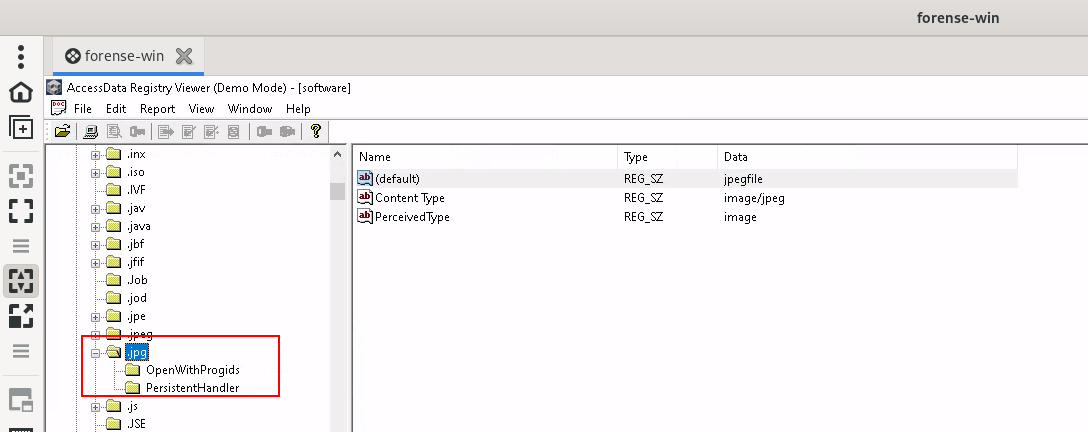Click the three-dot menu icon in sidebar
The width and height of the screenshot is (1088, 432).
click(x=21, y=57)
